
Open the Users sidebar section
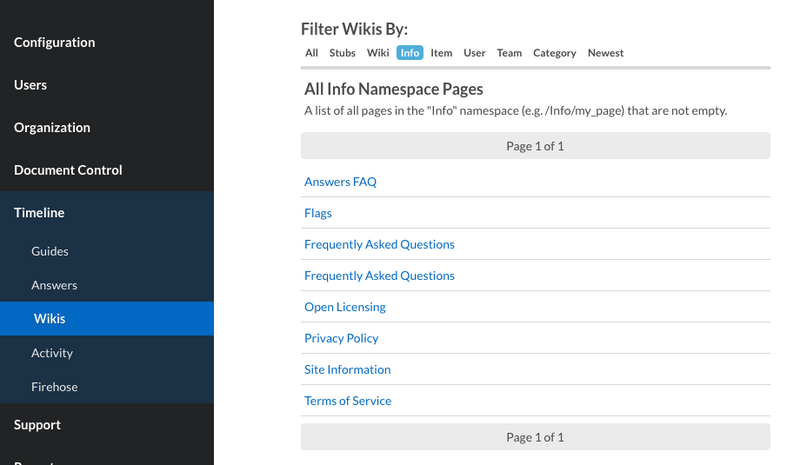coord(30,85)
